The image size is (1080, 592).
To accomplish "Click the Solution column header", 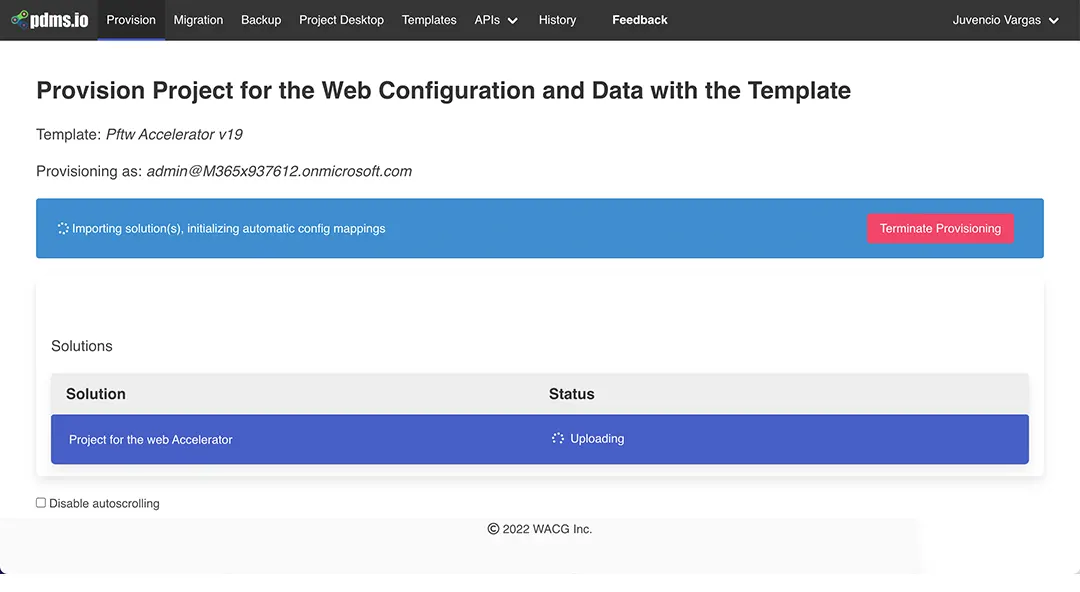I will 96,394.
